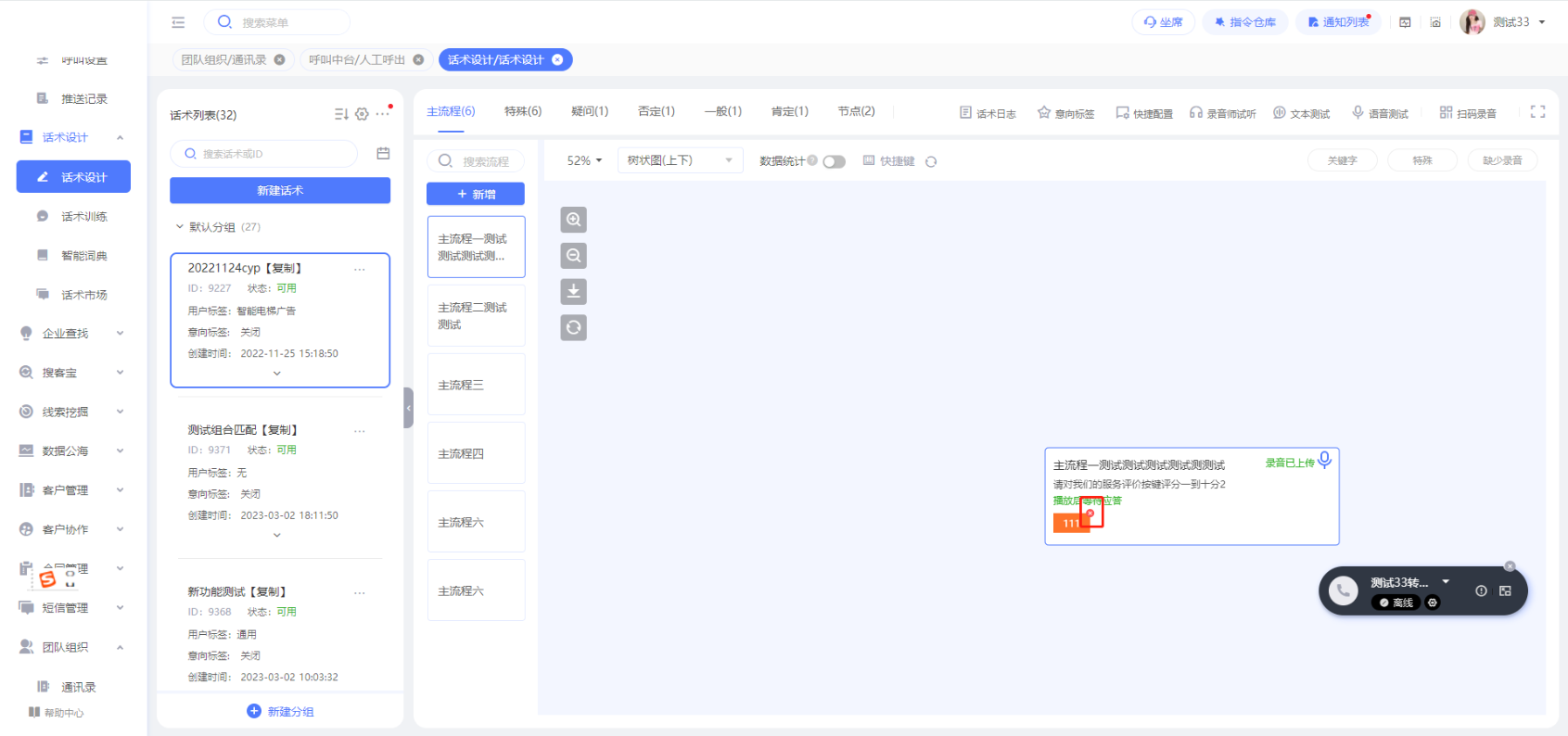The image size is (1568, 736).
Task: Click the zoom in magnifier icon
Action: [573, 220]
